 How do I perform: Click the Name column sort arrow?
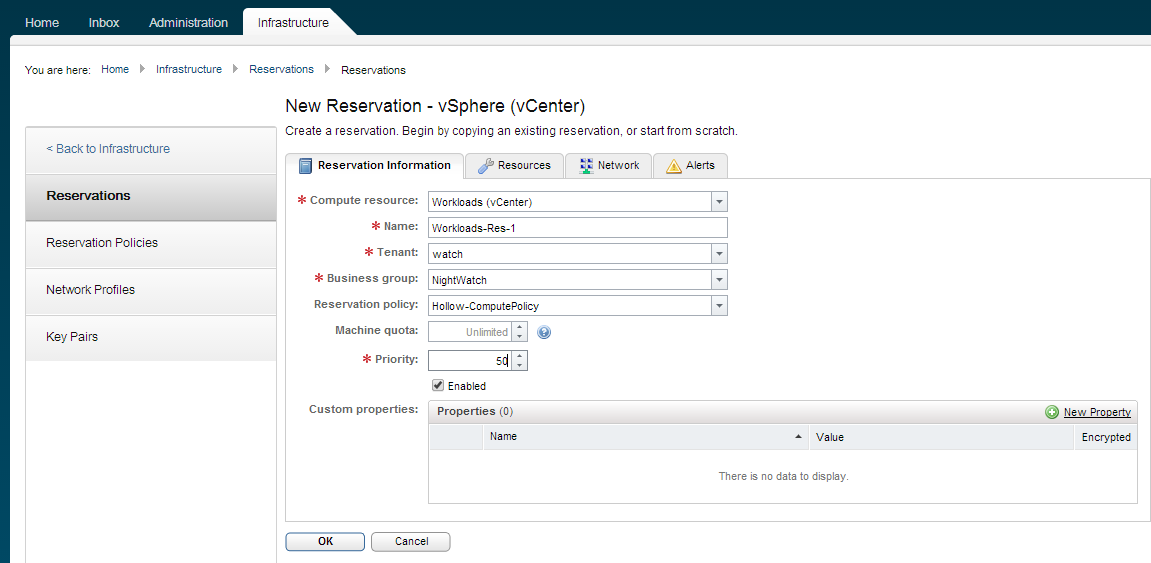(798, 437)
